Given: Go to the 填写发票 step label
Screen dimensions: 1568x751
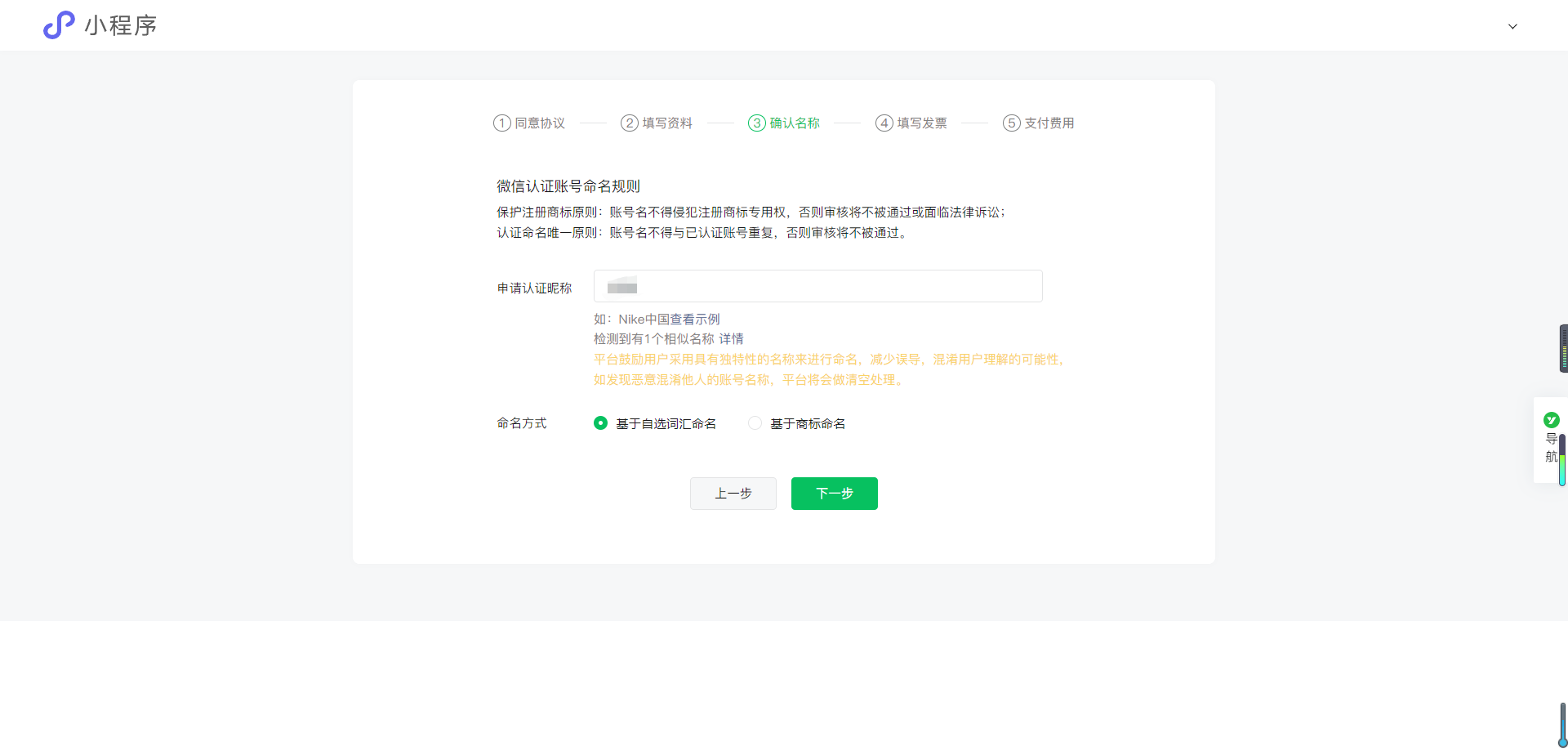Looking at the screenshot, I should 922,123.
